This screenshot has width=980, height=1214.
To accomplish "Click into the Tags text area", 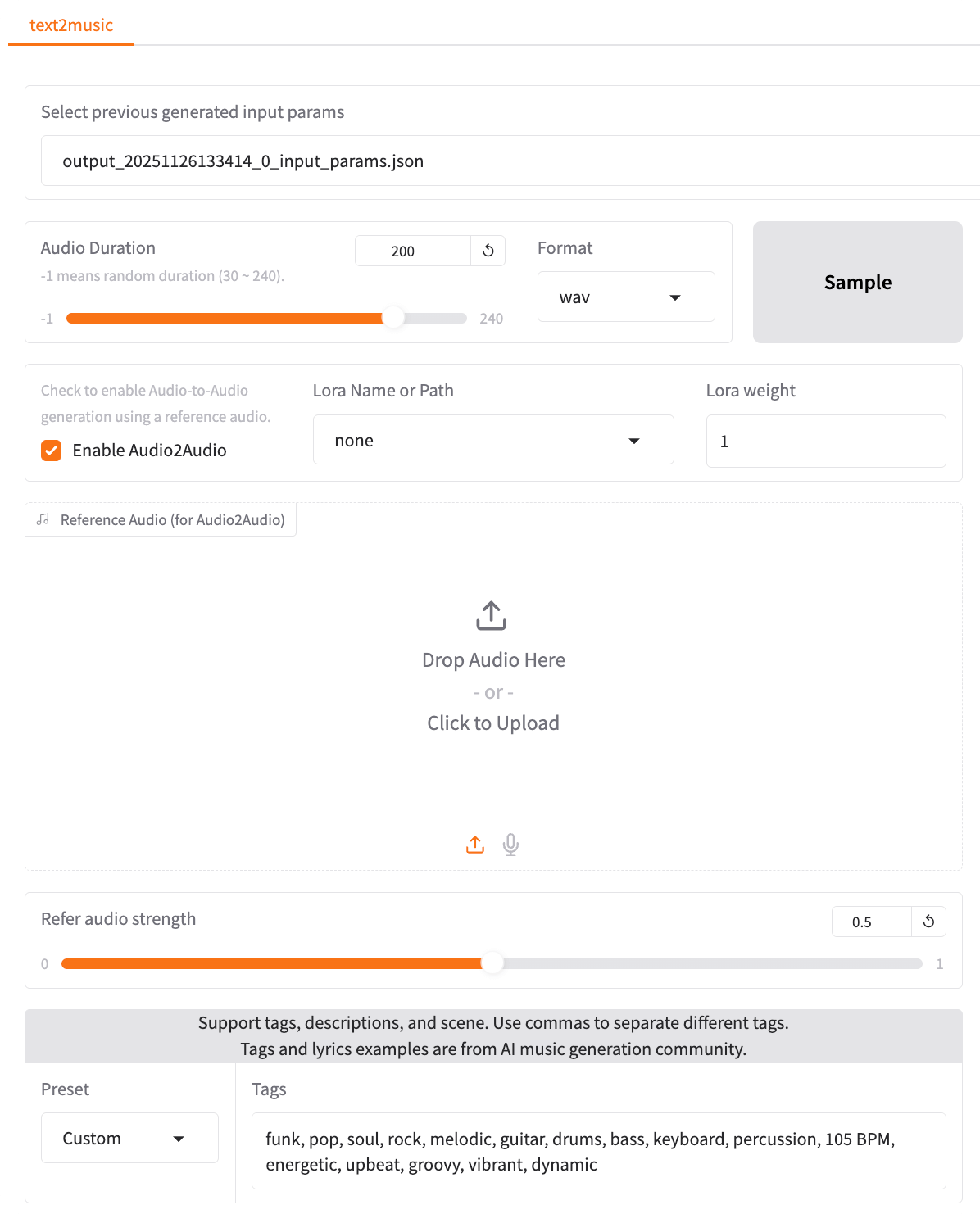I will coord(598,1151).
